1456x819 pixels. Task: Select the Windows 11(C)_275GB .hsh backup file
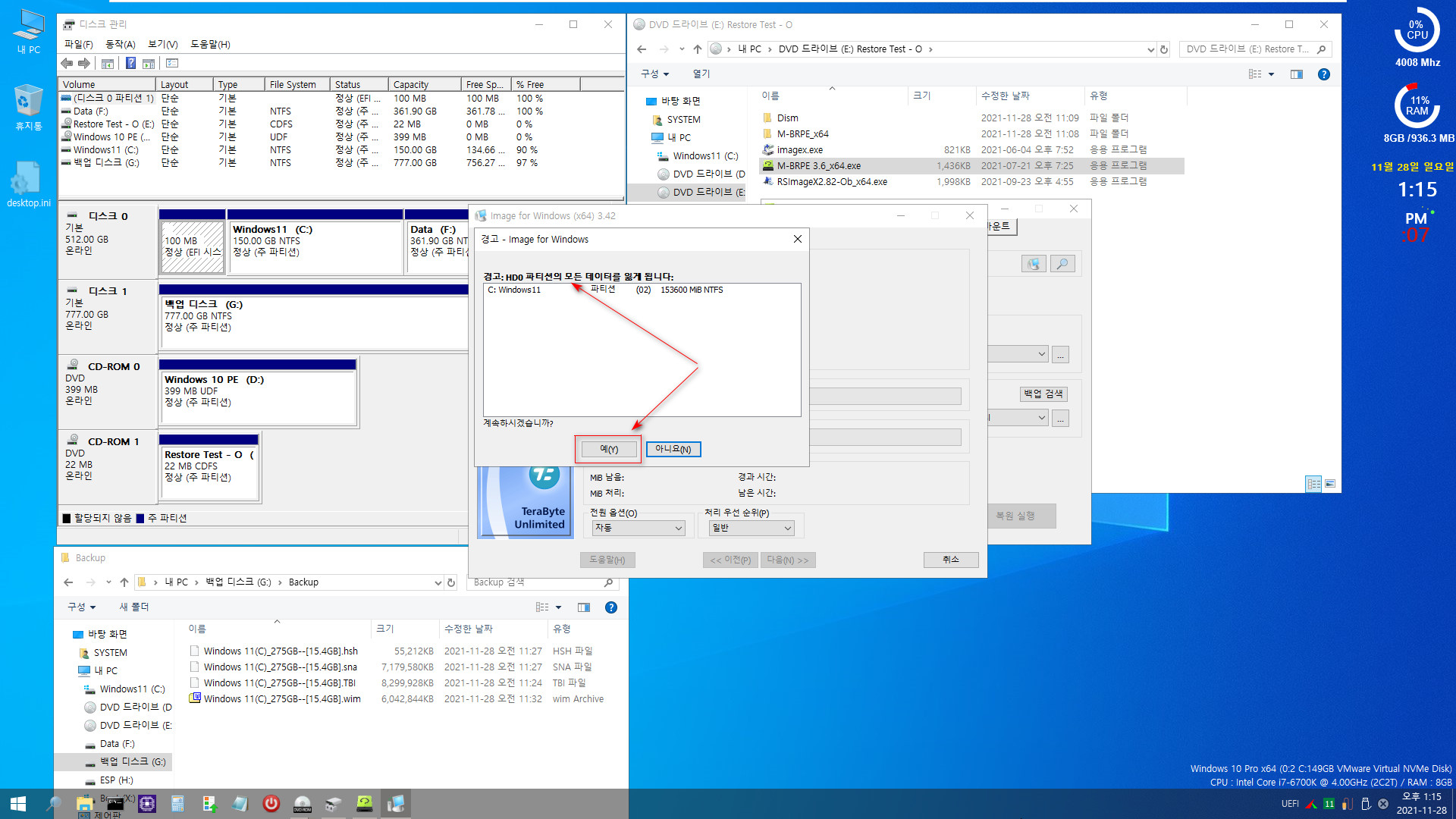coord(281,651)
